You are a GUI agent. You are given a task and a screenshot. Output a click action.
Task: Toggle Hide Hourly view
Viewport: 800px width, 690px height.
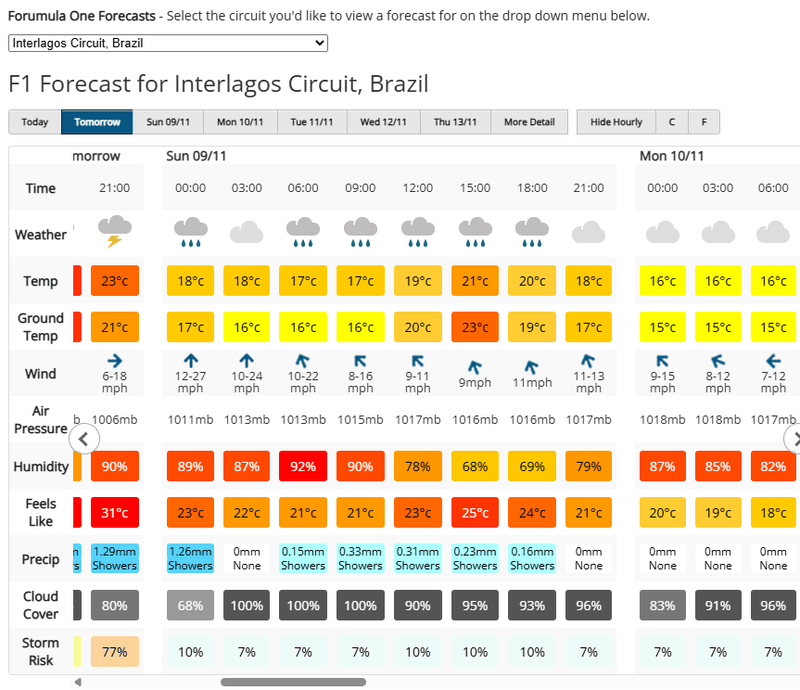coord(616,122)
